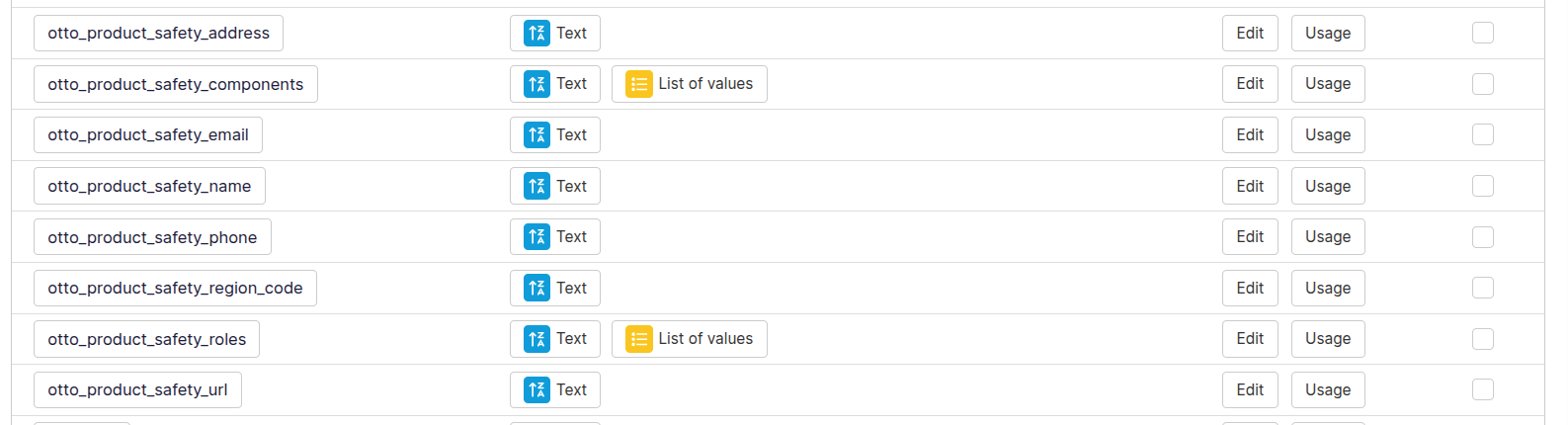Screen dimensions: 1568x425
Task: Edit the otto_product_safety_components attribute
Action: [x=1249, y=84]
